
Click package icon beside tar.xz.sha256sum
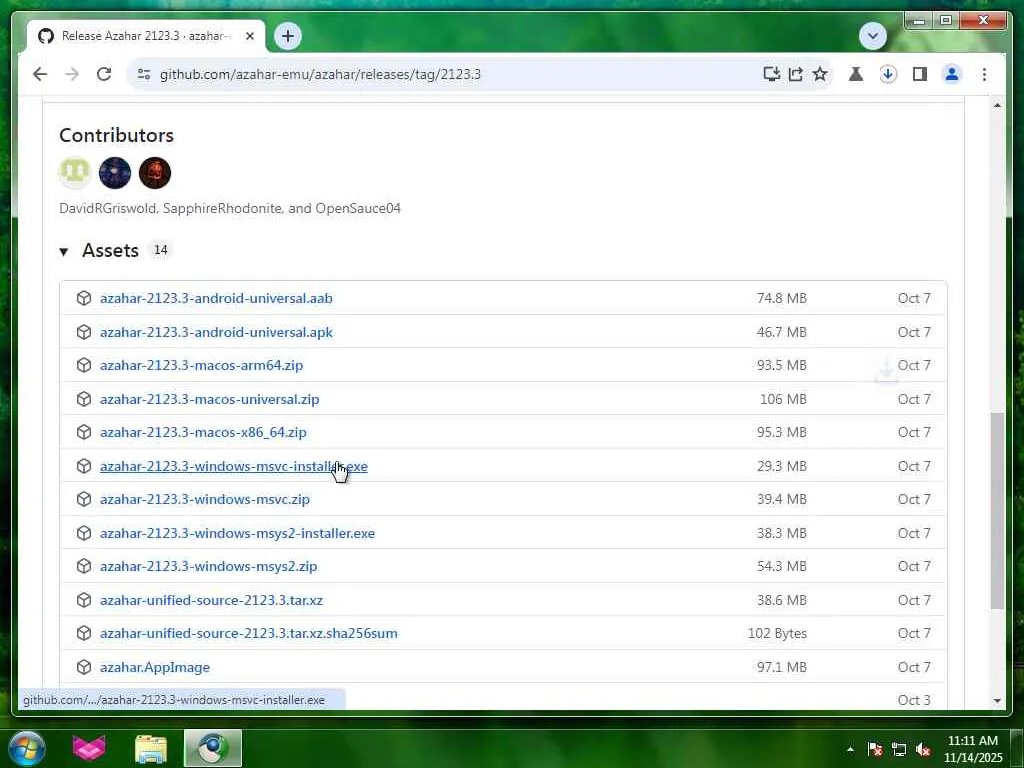[x=84, y=633]
